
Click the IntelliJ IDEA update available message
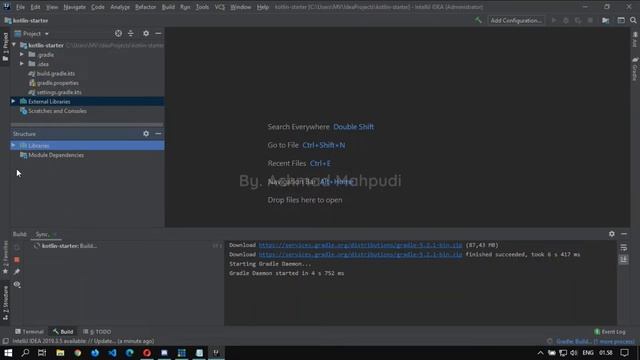pos(83,341)
